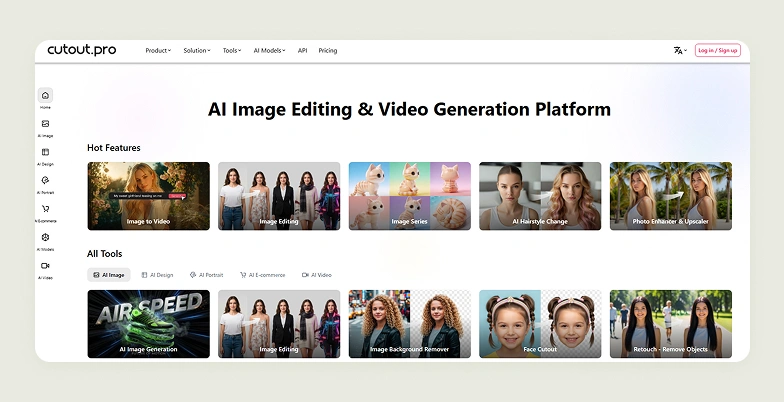Switch to the AI Video tab
This screenshot has width=784, height=402.
click(x=316, y=275)
